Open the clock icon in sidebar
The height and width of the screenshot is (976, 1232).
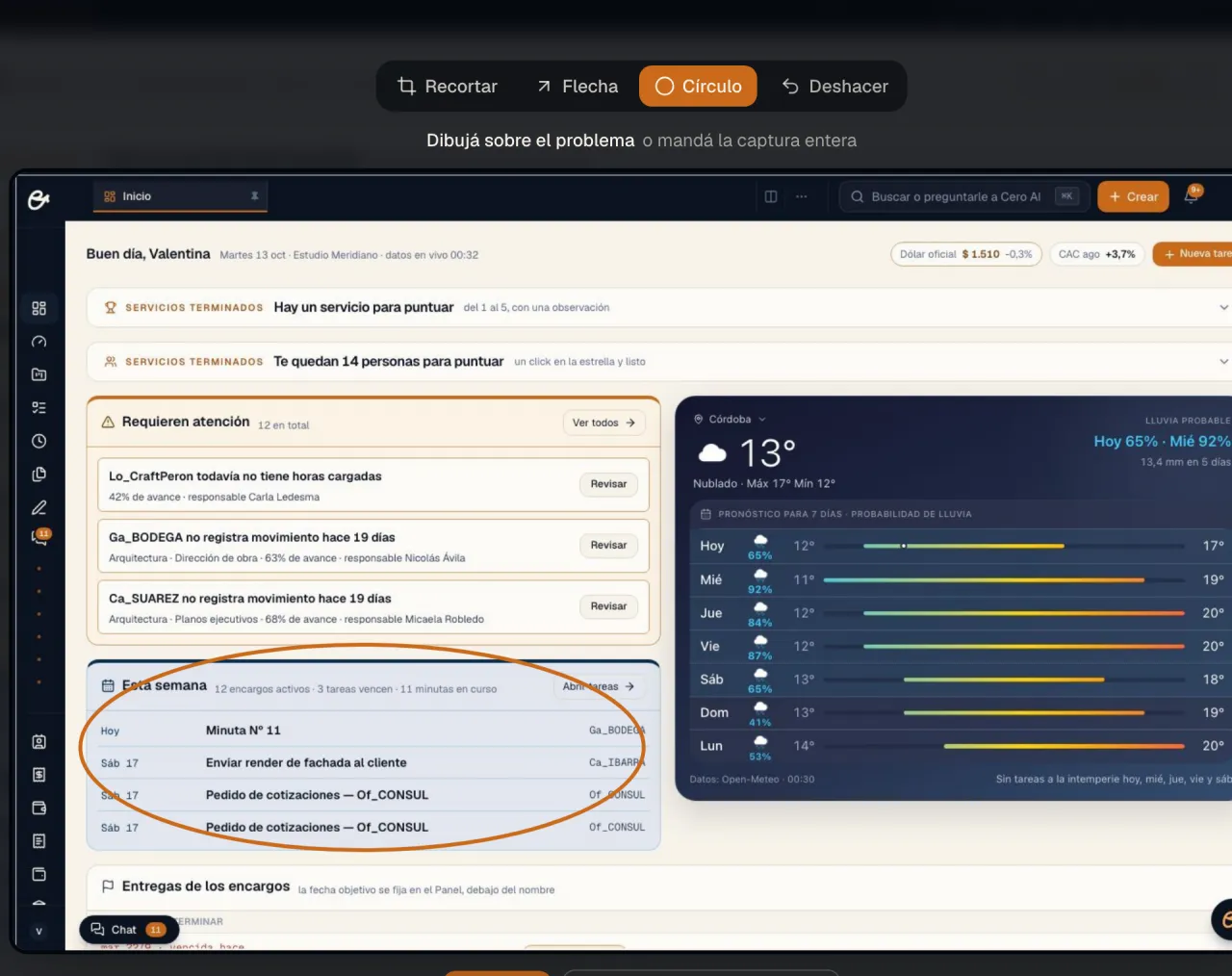(x=38, y=441)
